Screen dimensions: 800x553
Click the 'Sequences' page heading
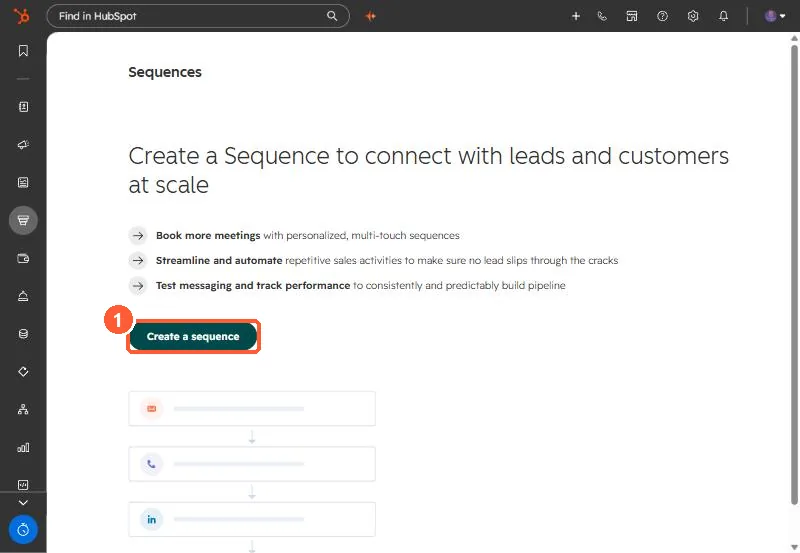coord(165,72)
